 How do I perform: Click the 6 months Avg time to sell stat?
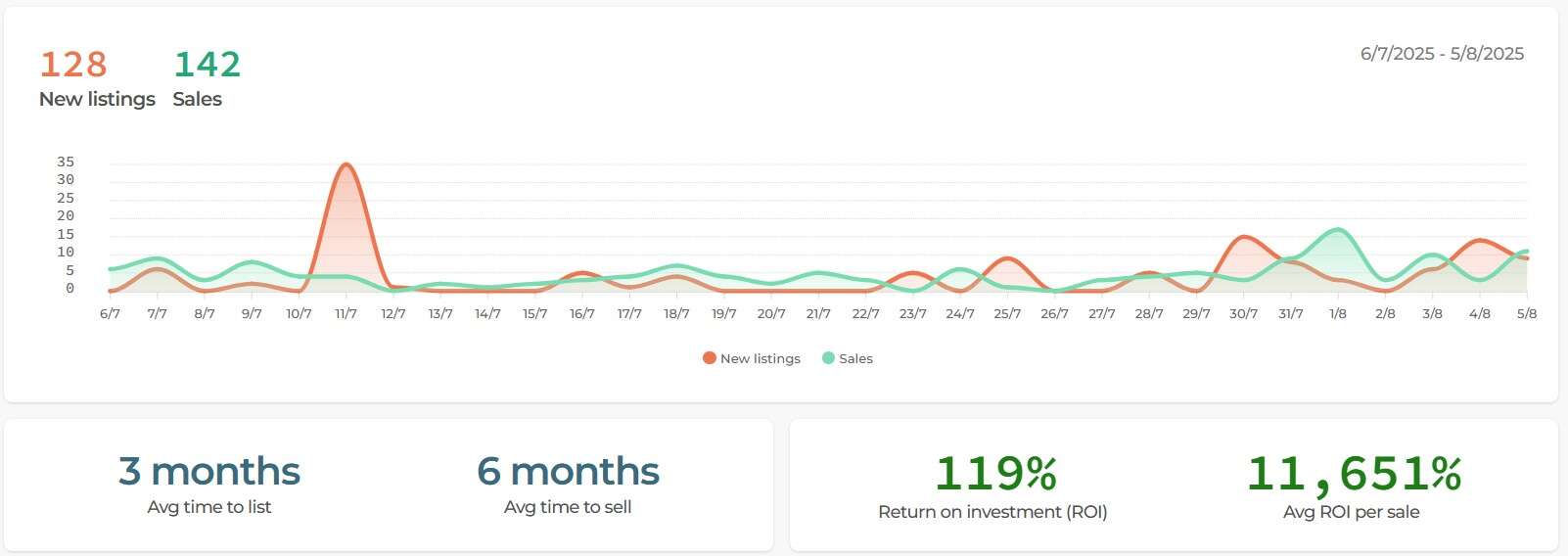(x=568, y=472)
